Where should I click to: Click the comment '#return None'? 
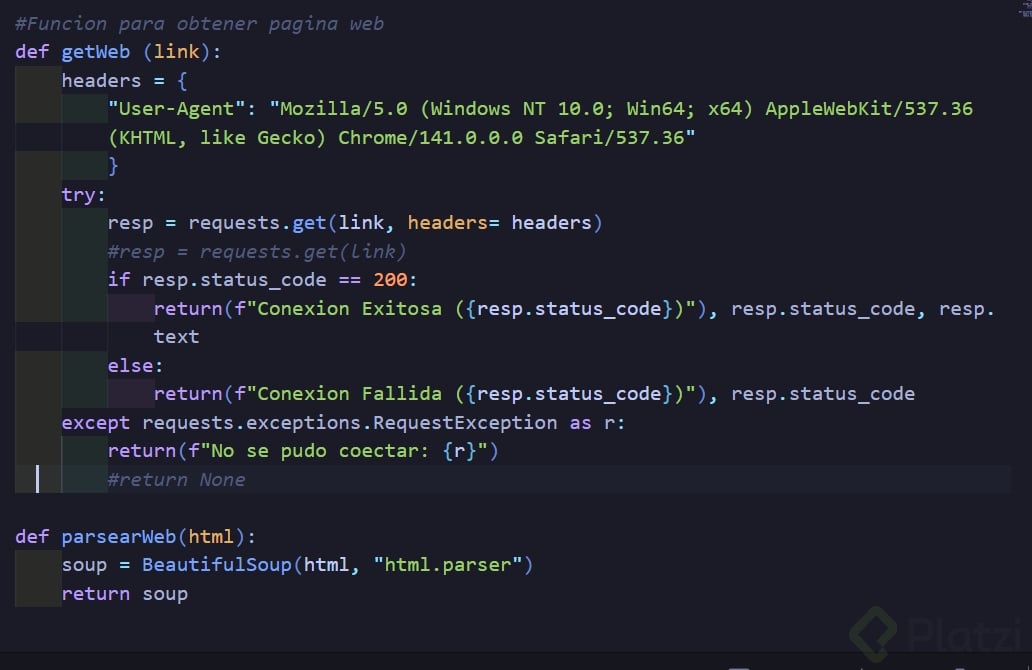[x=176, y=480]
